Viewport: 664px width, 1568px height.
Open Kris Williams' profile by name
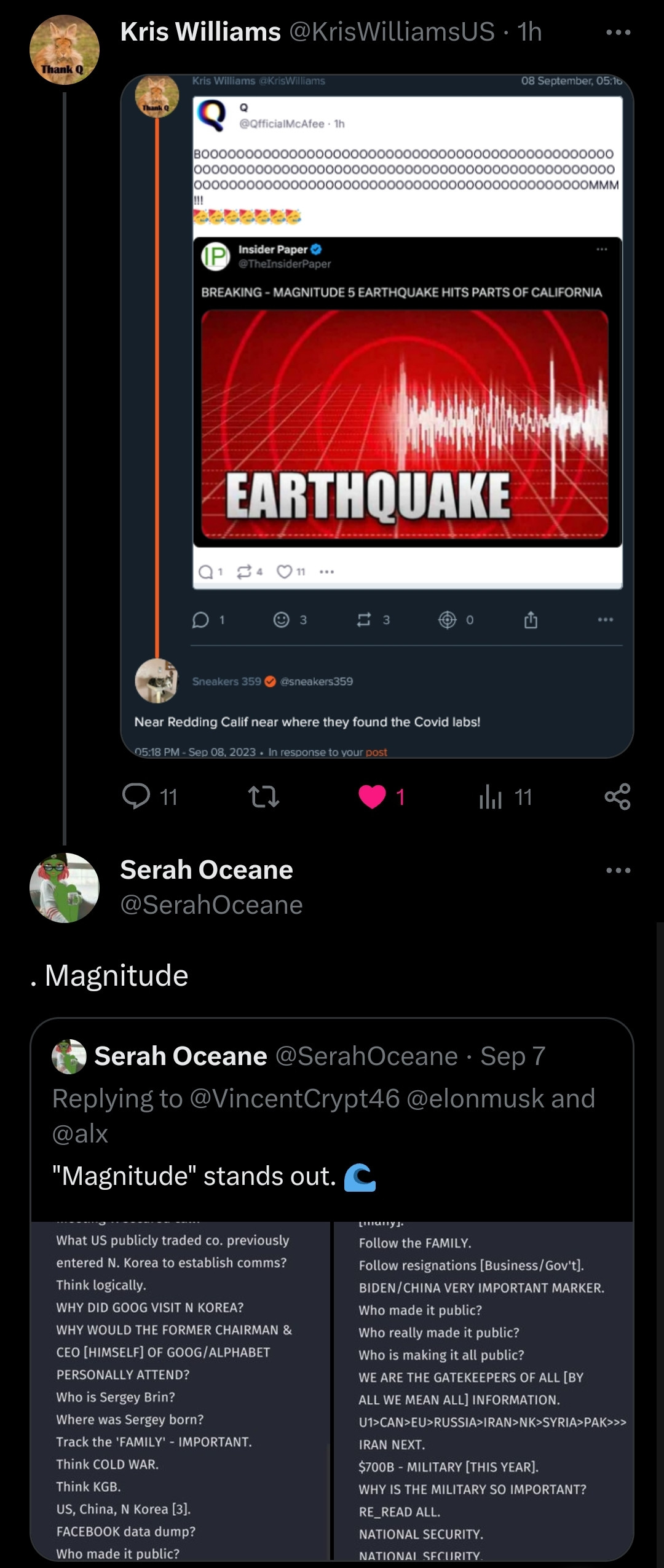tap(200, 32)
